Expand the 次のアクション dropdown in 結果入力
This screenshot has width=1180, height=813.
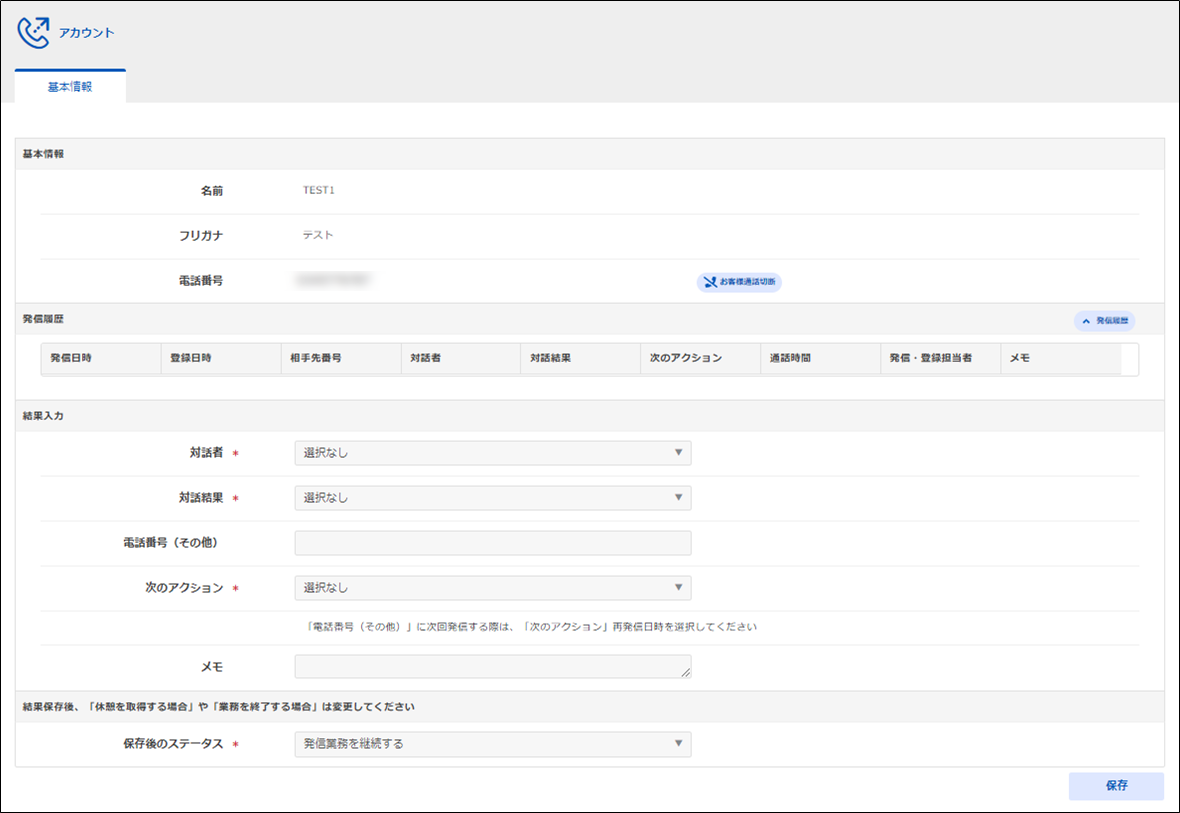(x=492, y=588)
